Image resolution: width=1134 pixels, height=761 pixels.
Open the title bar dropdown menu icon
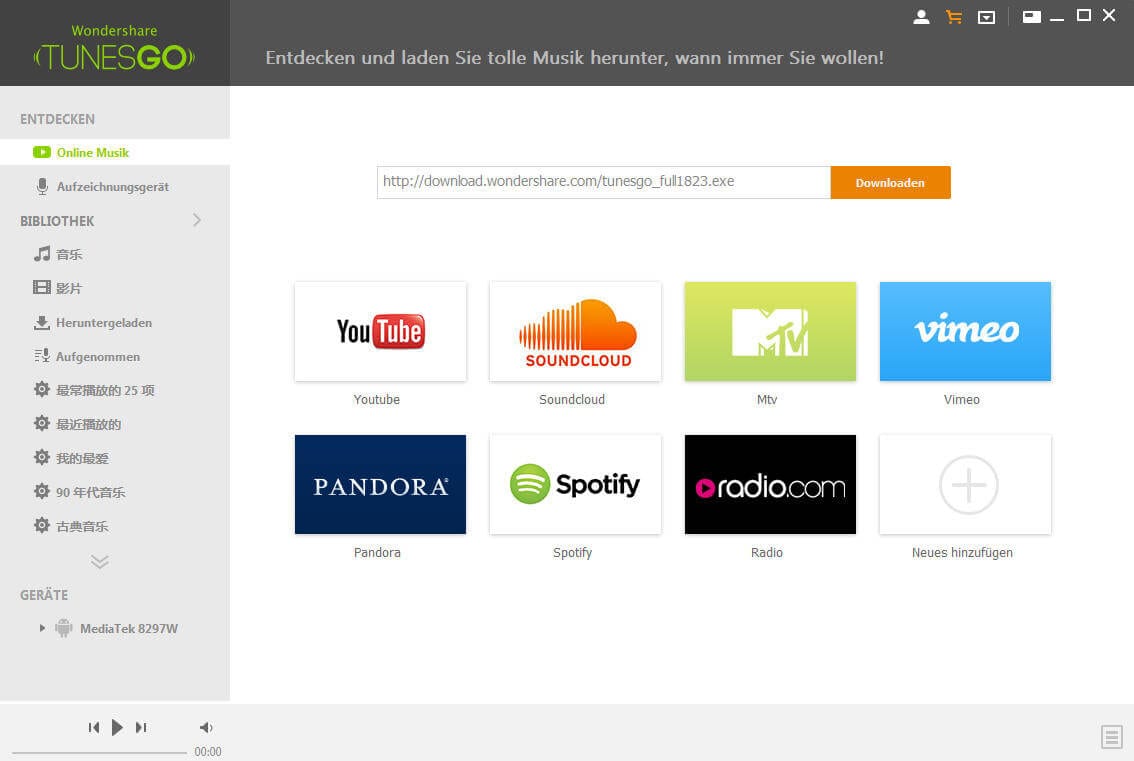pos(986,17)
